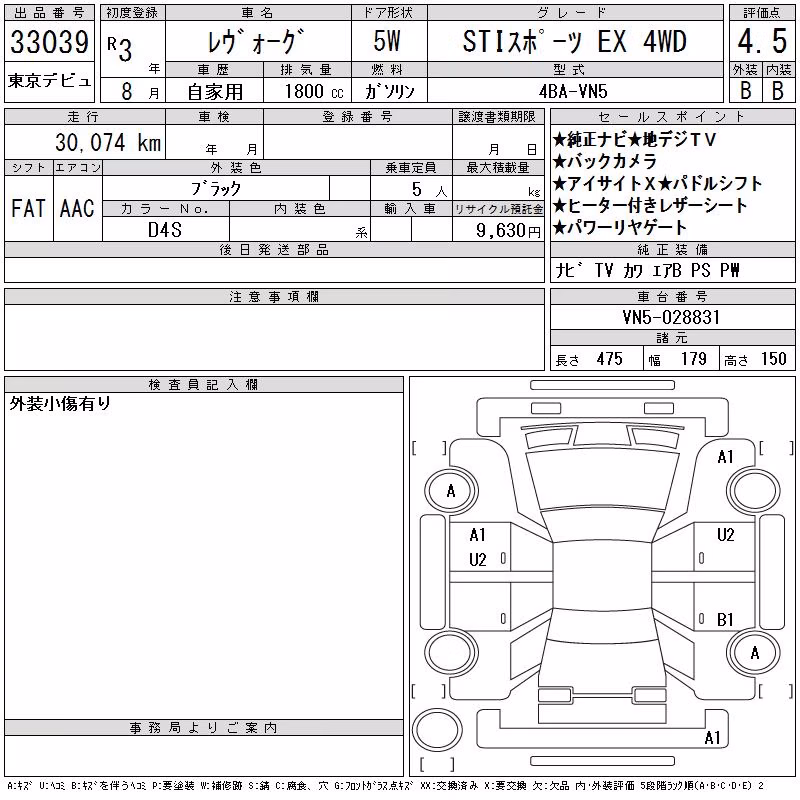Image resolution: width=800 pixels, height=800 pixels.
Task: Click the lot number 33039
Action: [x=49, y=42]
